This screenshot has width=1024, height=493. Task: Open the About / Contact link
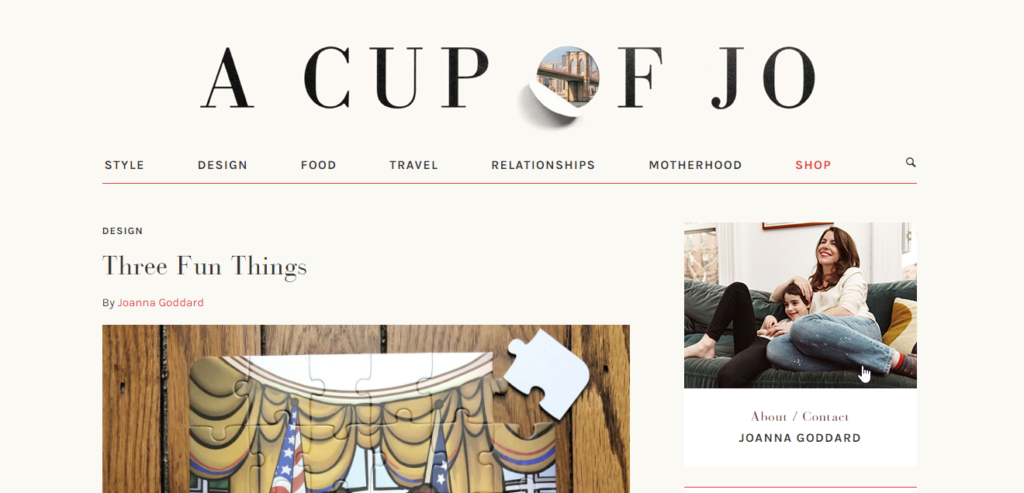click(x=800, y=417)
